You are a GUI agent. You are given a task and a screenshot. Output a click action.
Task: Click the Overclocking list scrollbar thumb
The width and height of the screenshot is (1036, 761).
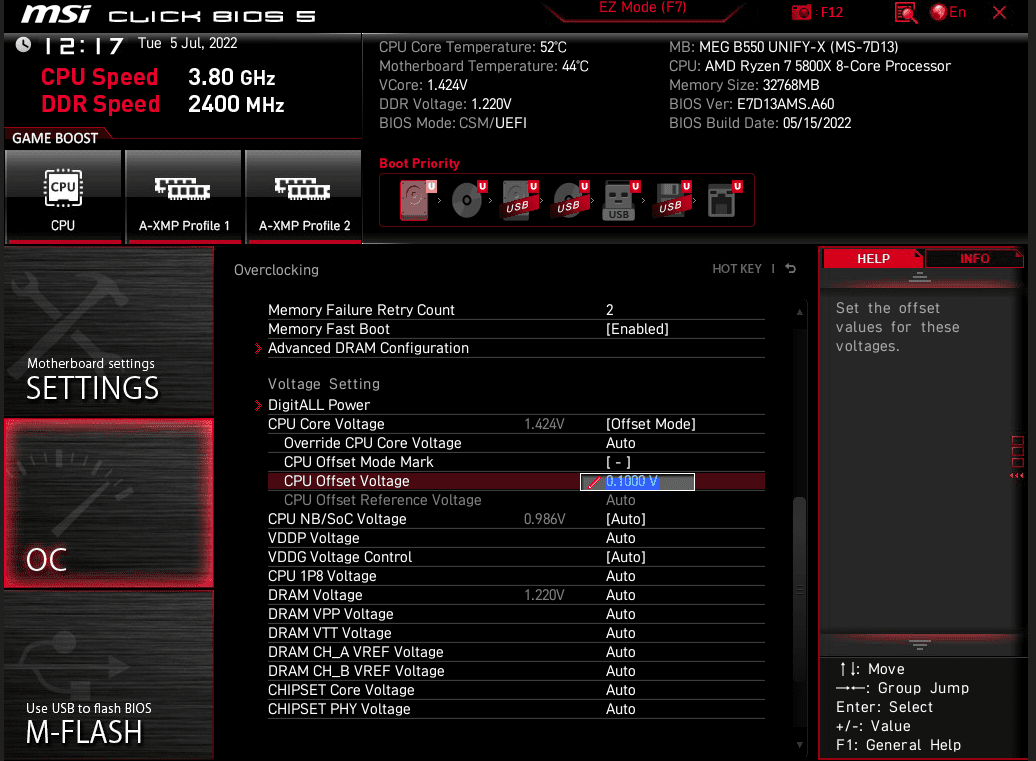(799, 587)
